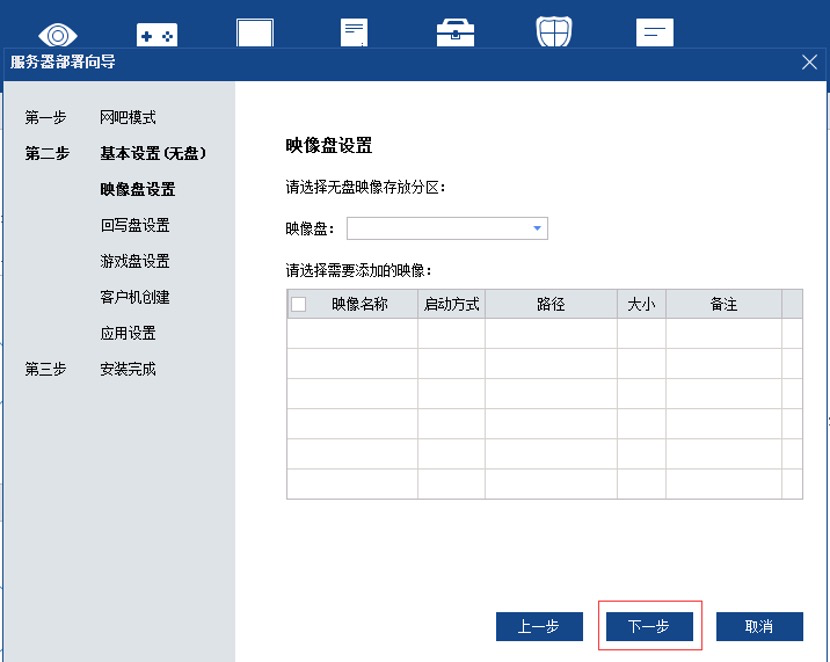830x662 pixels.
Task: Open 回写盘设置 step in sidebar
Action: click(135, 225)
